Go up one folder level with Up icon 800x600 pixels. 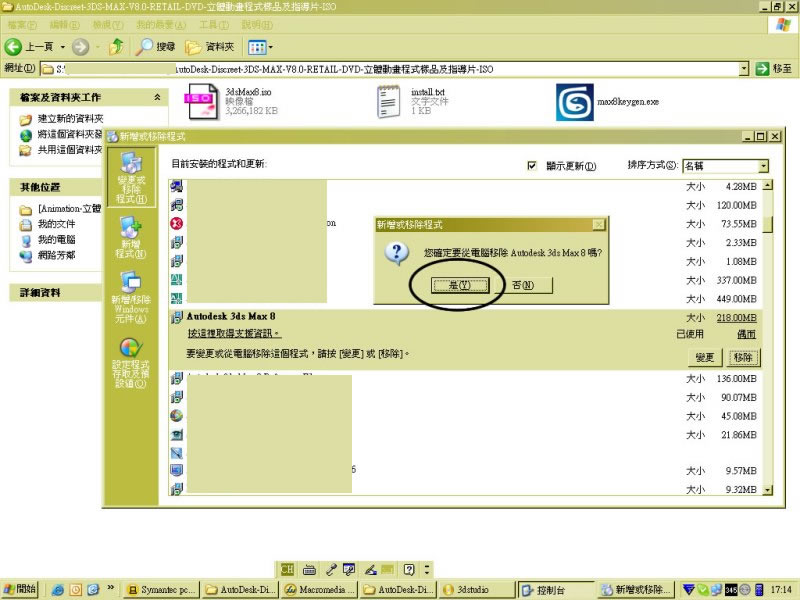117,47
